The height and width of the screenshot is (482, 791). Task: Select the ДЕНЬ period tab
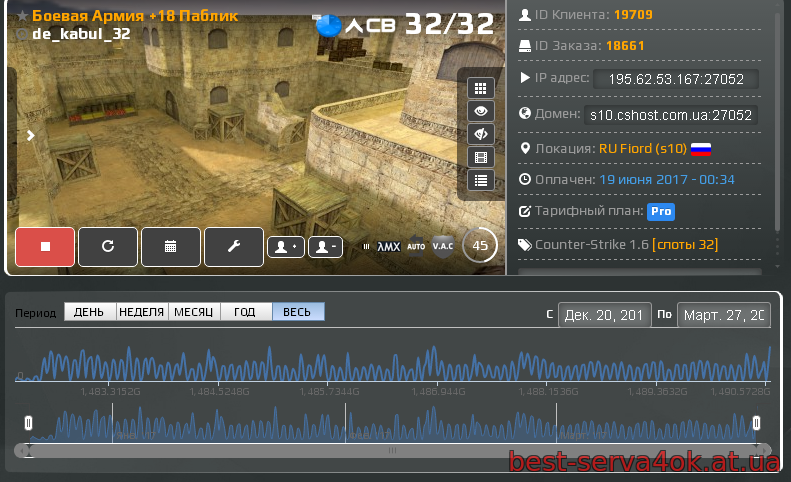(x=90, y=312)
